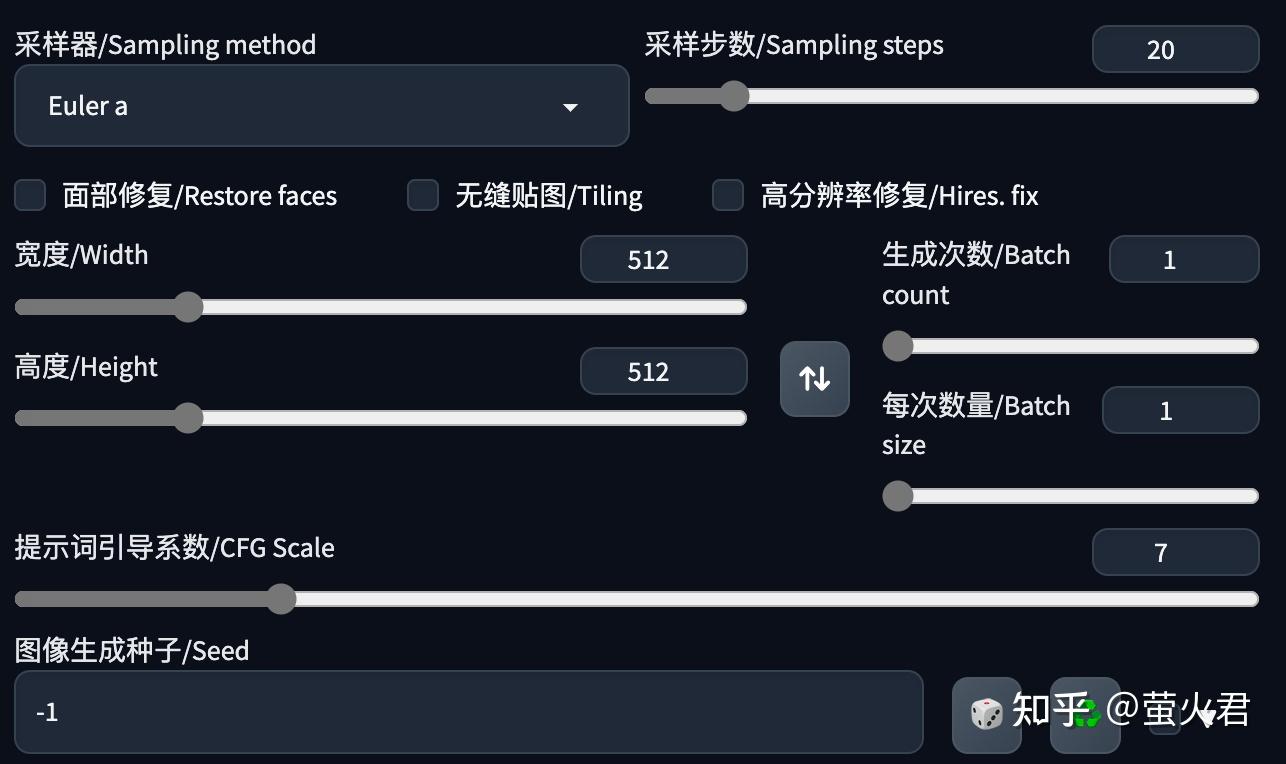This screenshot has width=1286, height=764.
Task: Click the dropdown arrow next to Euler a
Action: click(x=570, y=106)
